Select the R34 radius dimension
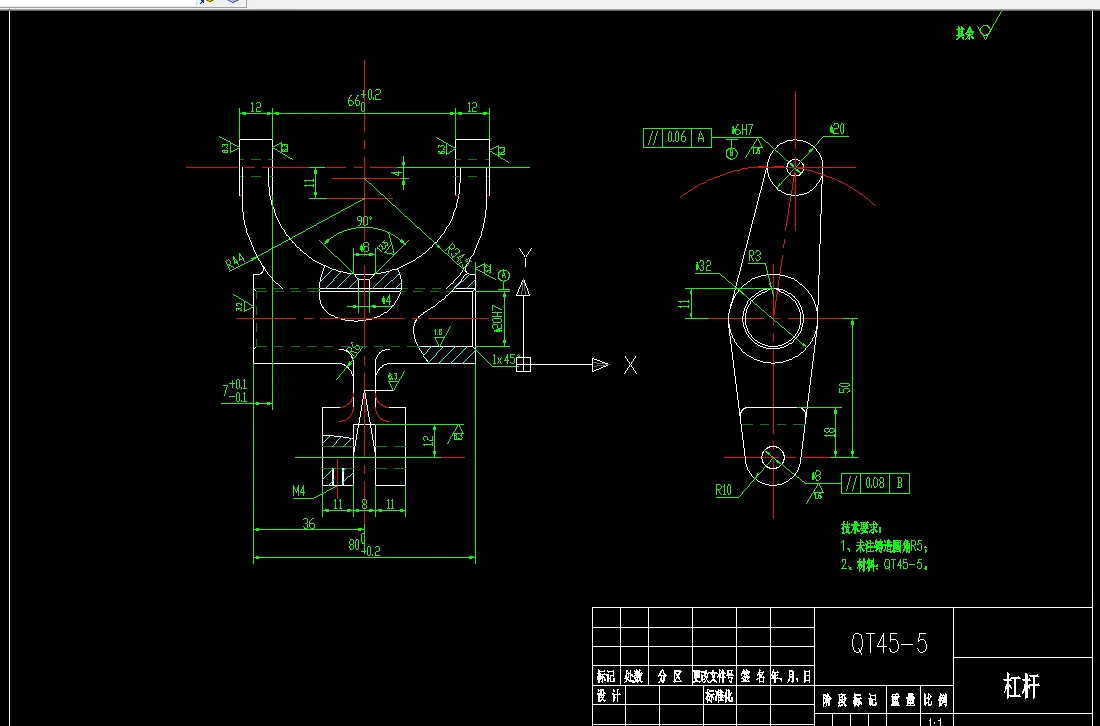This screenshot has height=726, width=1100. 457,255
